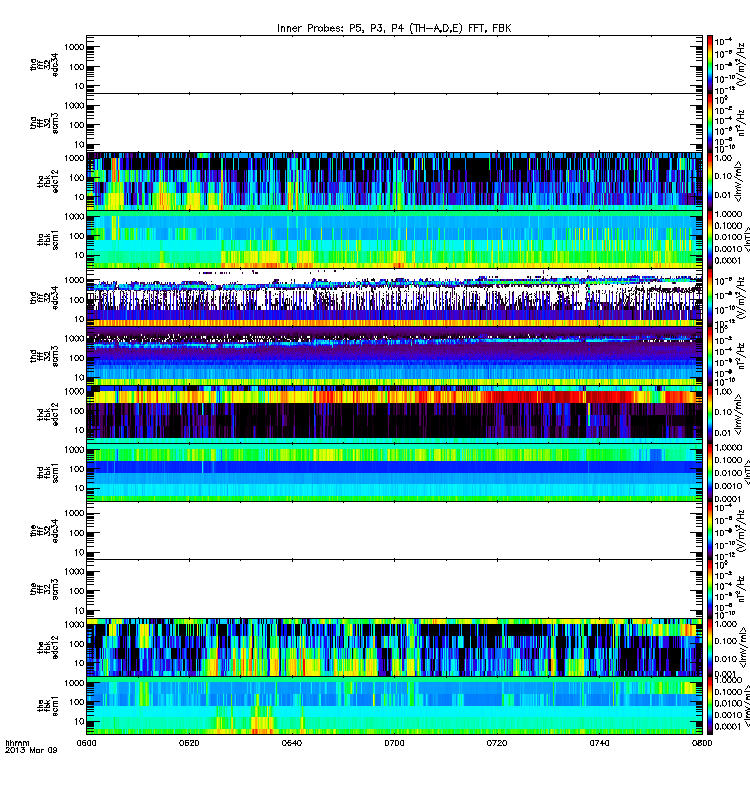Select the thd fff 32 edc34 panel label
This screenshot has height=800, width=750.
pos(44,298)
